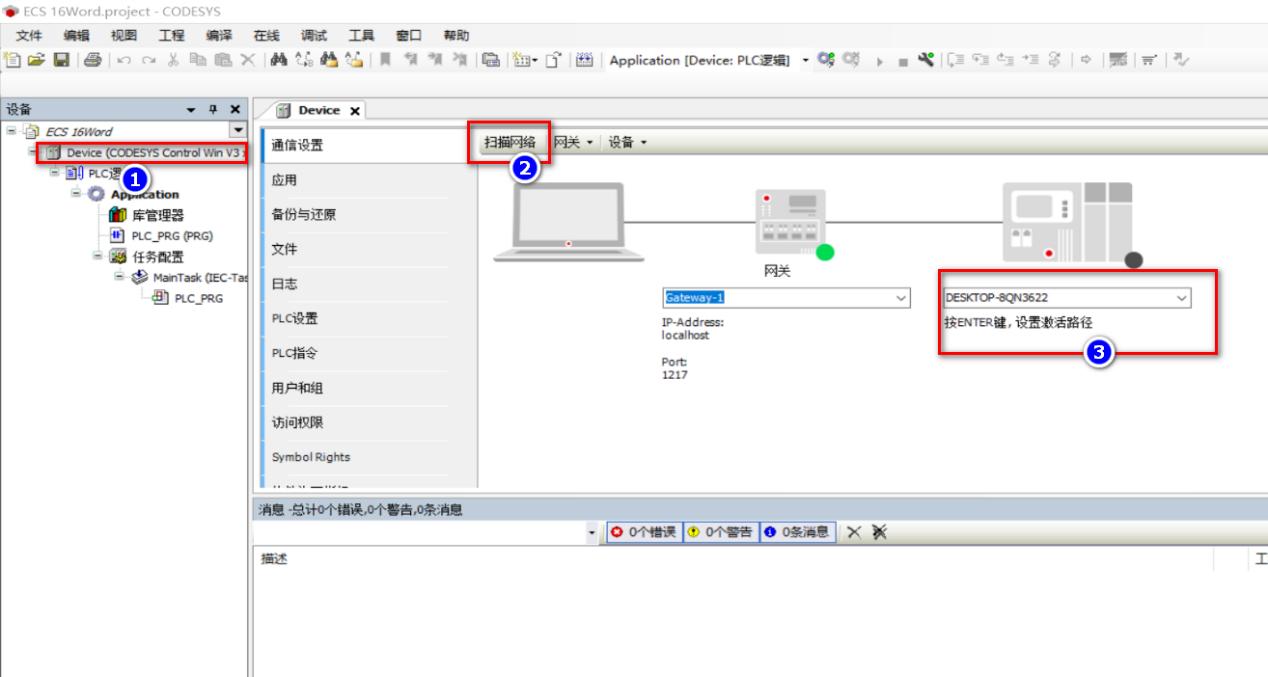Click the Logout greyed gear icon
Image resolution: width=1268 pixels, height=677 pixels.
[851, 60]
